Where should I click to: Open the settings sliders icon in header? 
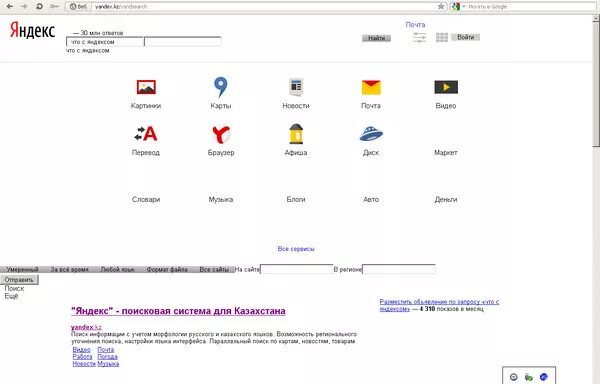(x=419, y=37)
